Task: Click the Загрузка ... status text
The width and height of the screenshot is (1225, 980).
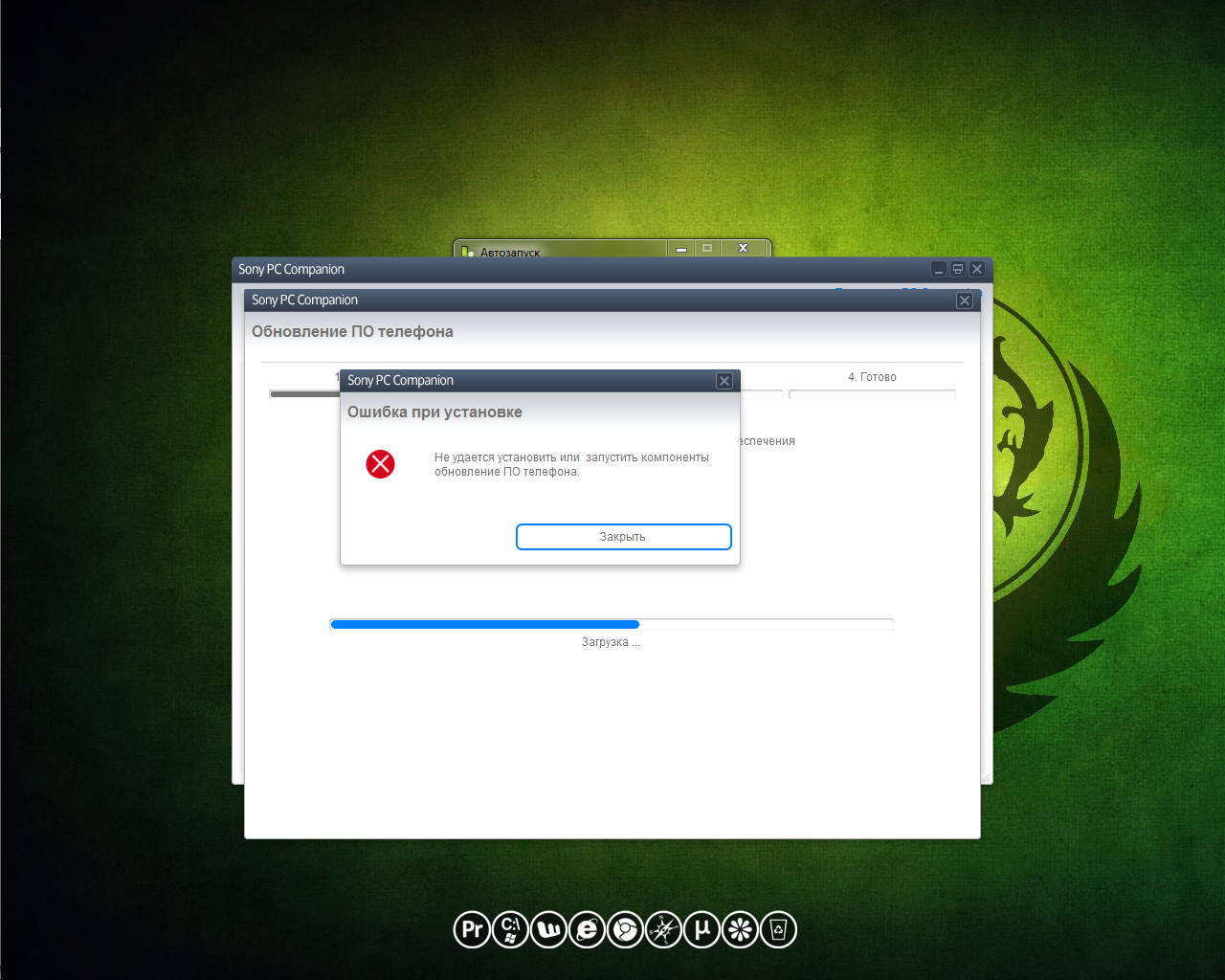Action: coord(611,642)
